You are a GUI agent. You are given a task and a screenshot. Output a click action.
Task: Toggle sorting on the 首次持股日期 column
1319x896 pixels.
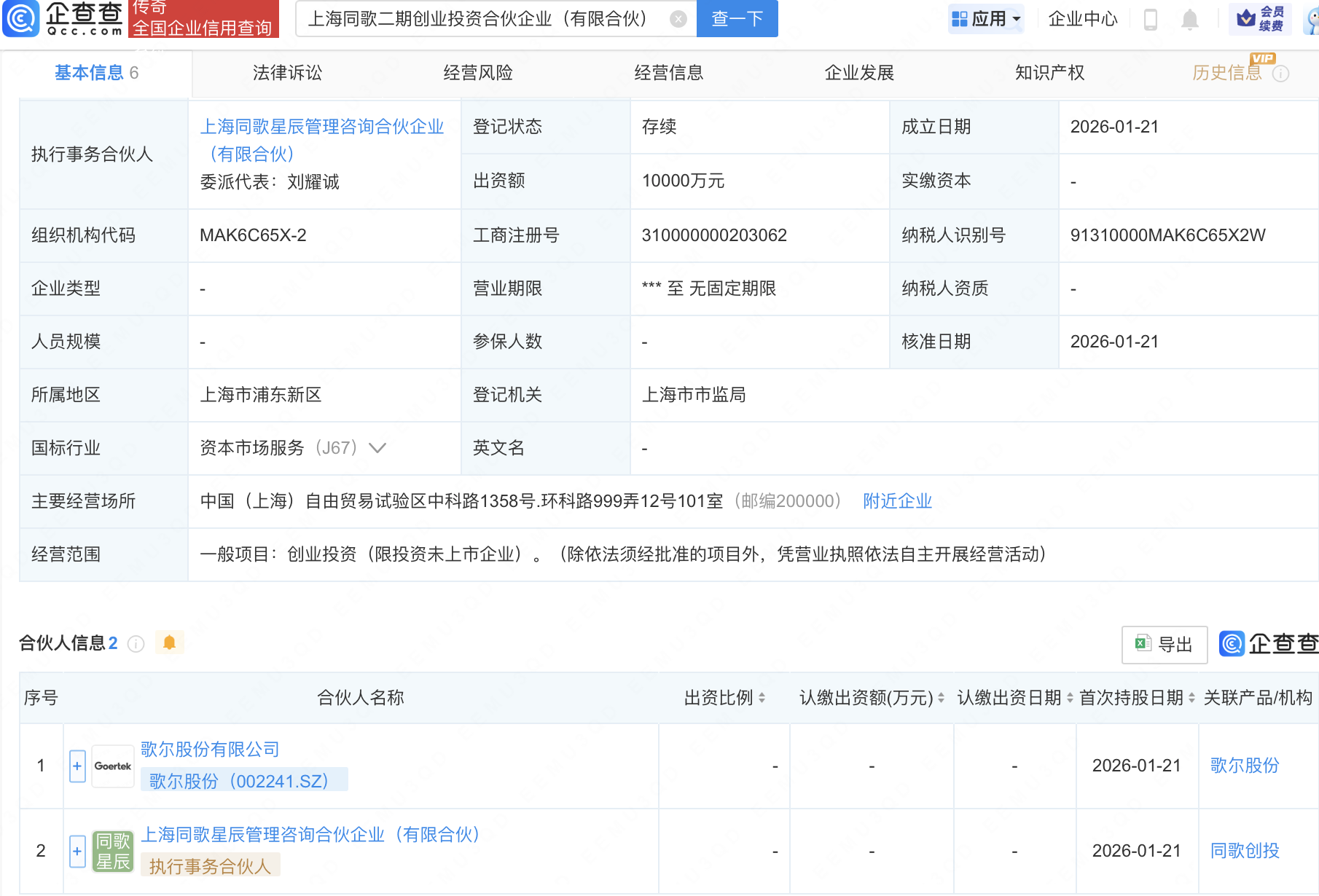click(x=1191, y=697)
